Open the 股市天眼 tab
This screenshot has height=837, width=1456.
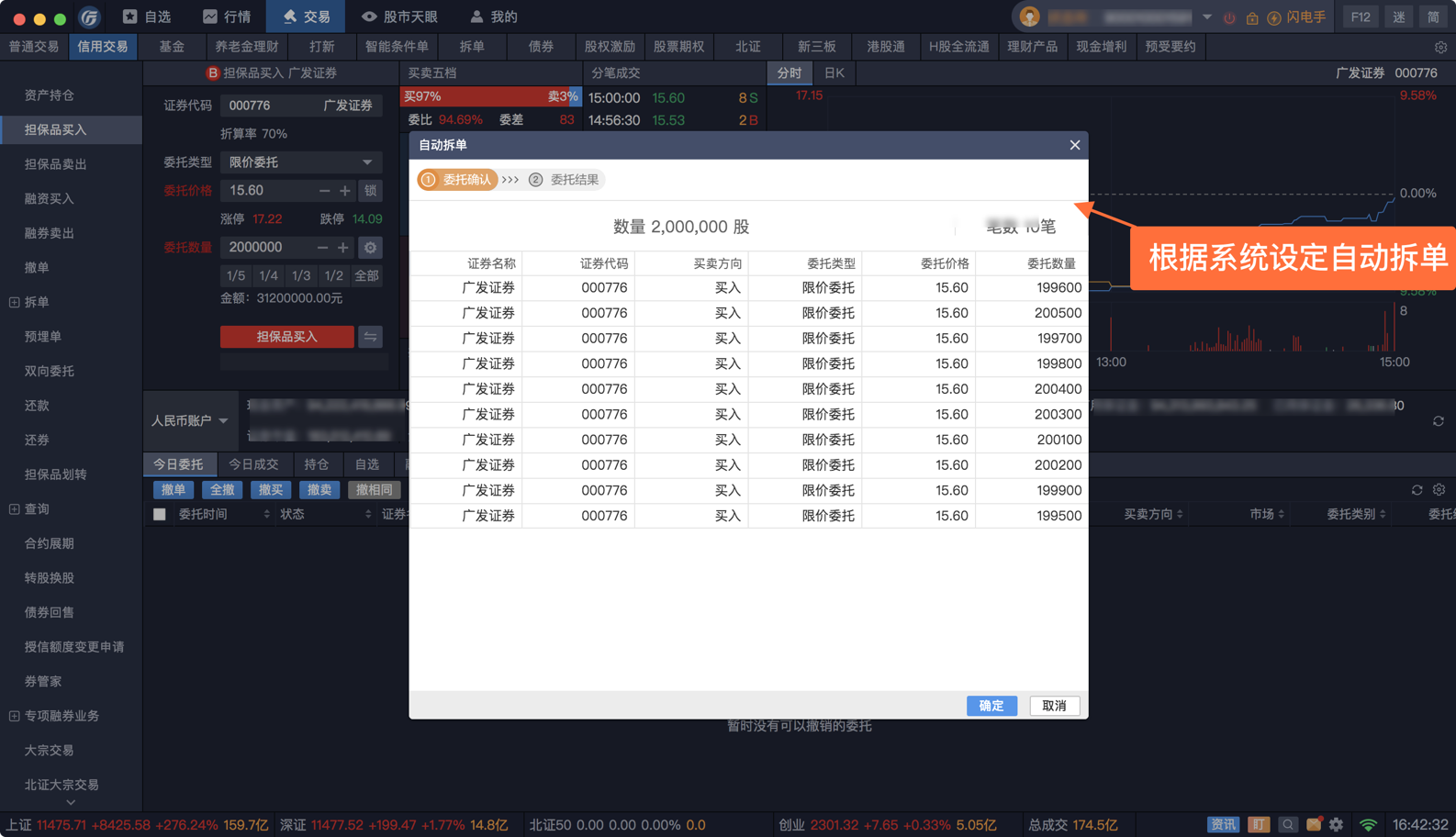click(398, 17)
